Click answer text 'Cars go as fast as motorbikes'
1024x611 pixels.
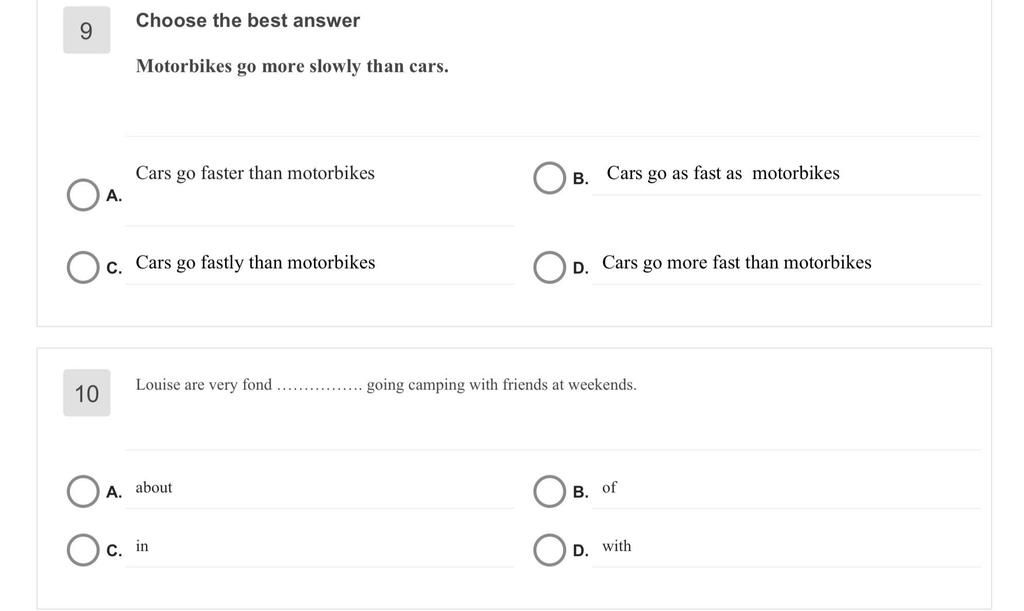click(x=723, y=173)
